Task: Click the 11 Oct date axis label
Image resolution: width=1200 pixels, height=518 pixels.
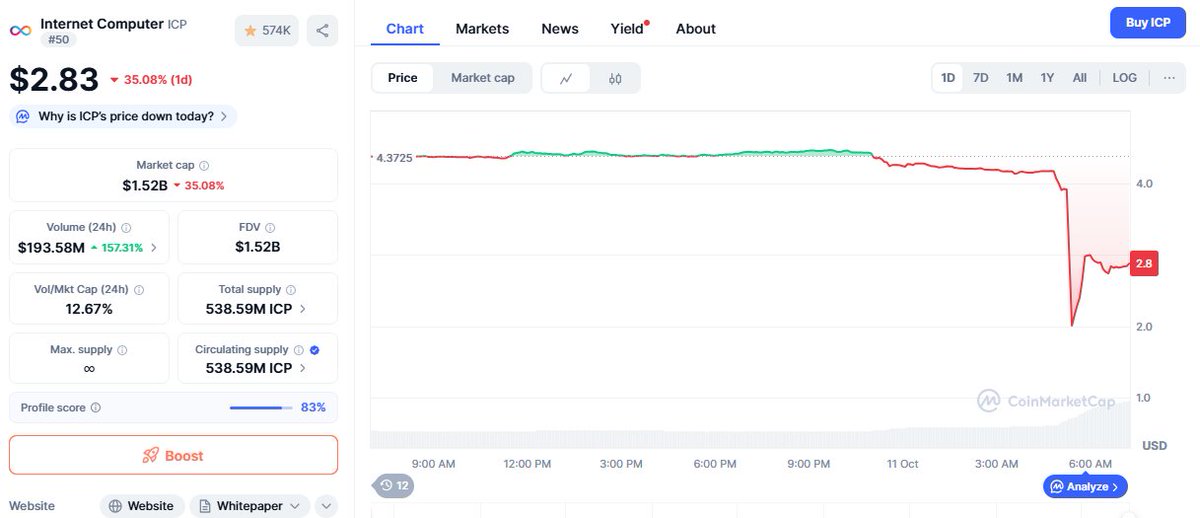Action: click(902, 464)
